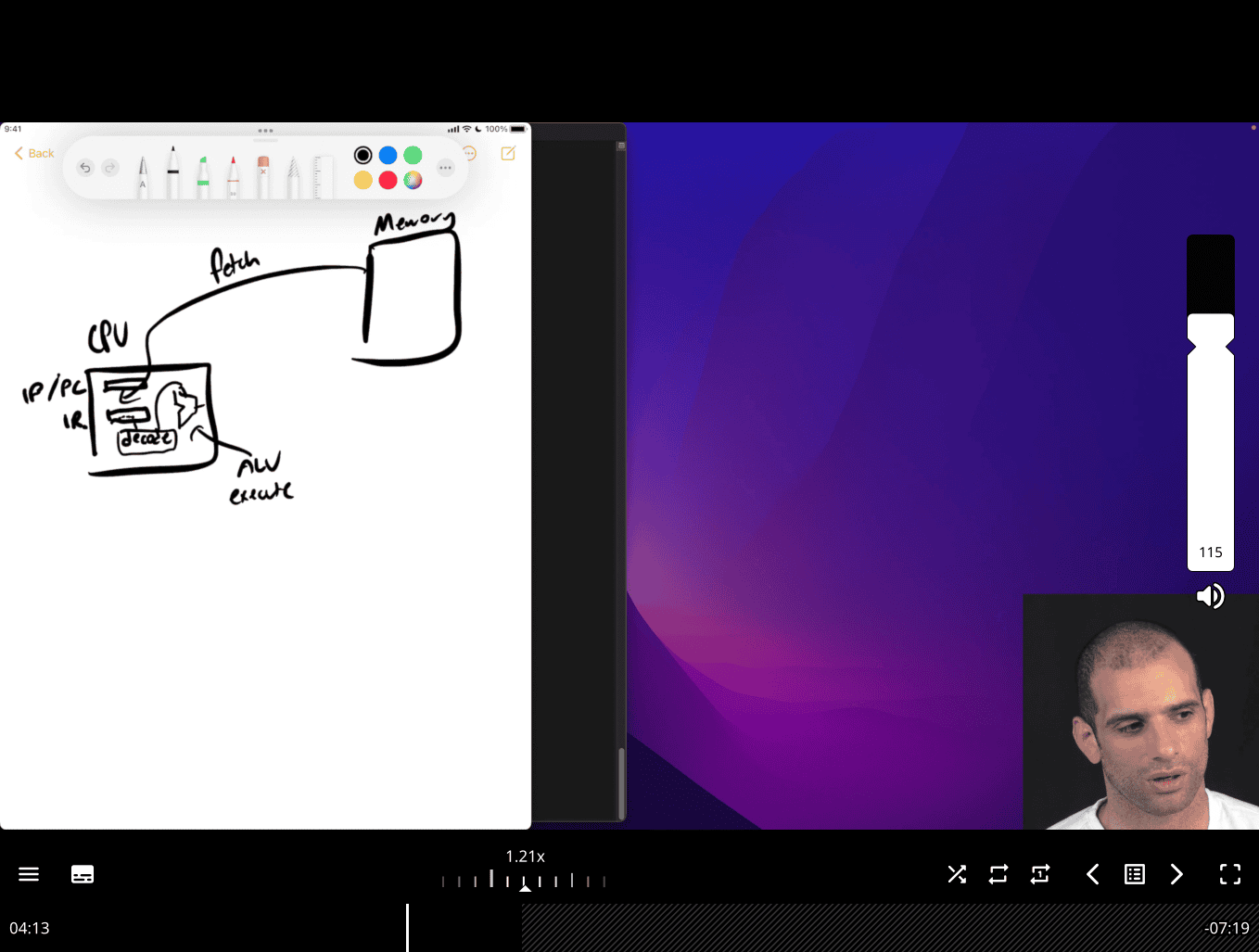Screen dimensions: 1259x952
Task: Skip to the next video
Action: point(1176,874)
